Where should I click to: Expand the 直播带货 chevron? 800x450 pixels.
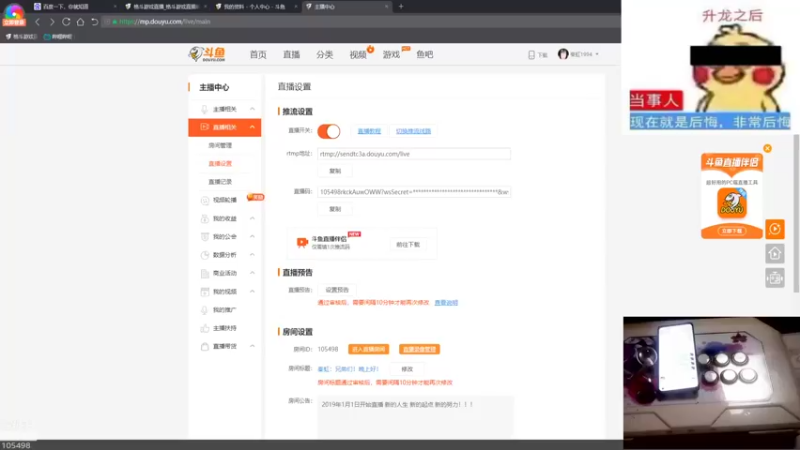(252, 346)
